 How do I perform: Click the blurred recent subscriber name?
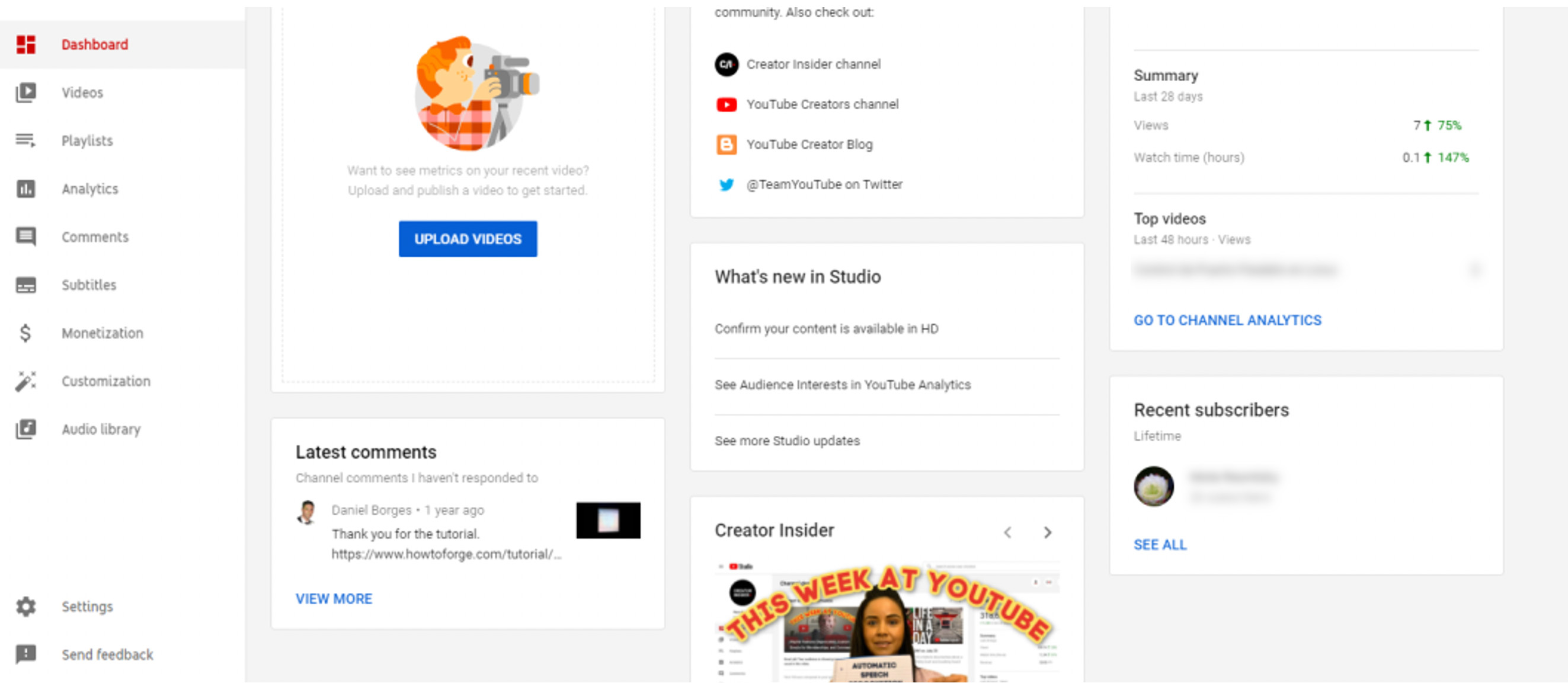coord(1233,477)
